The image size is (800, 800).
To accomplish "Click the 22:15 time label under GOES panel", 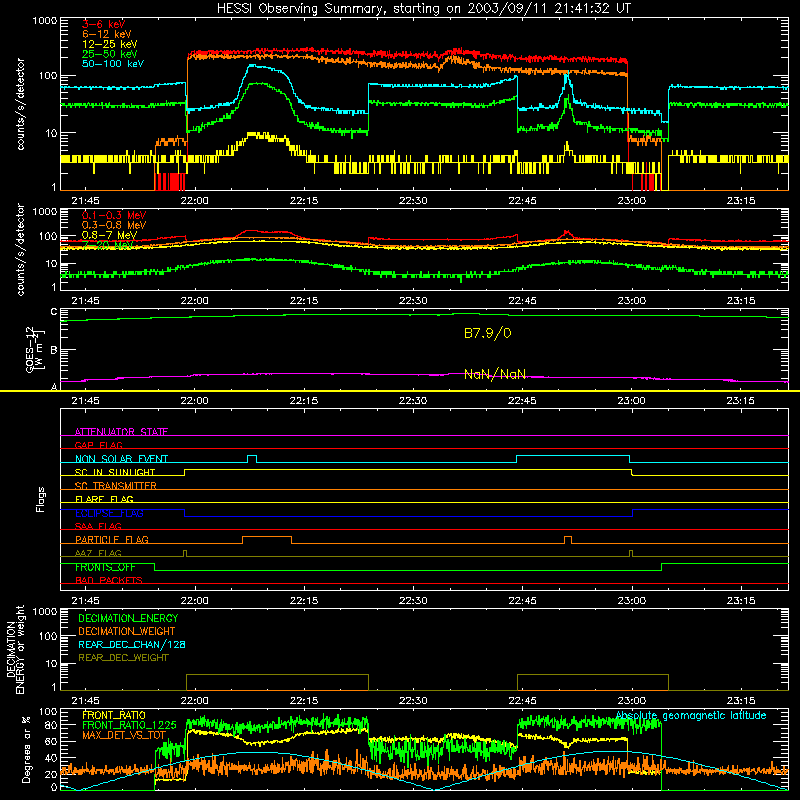I will click(x=304, y=401).
